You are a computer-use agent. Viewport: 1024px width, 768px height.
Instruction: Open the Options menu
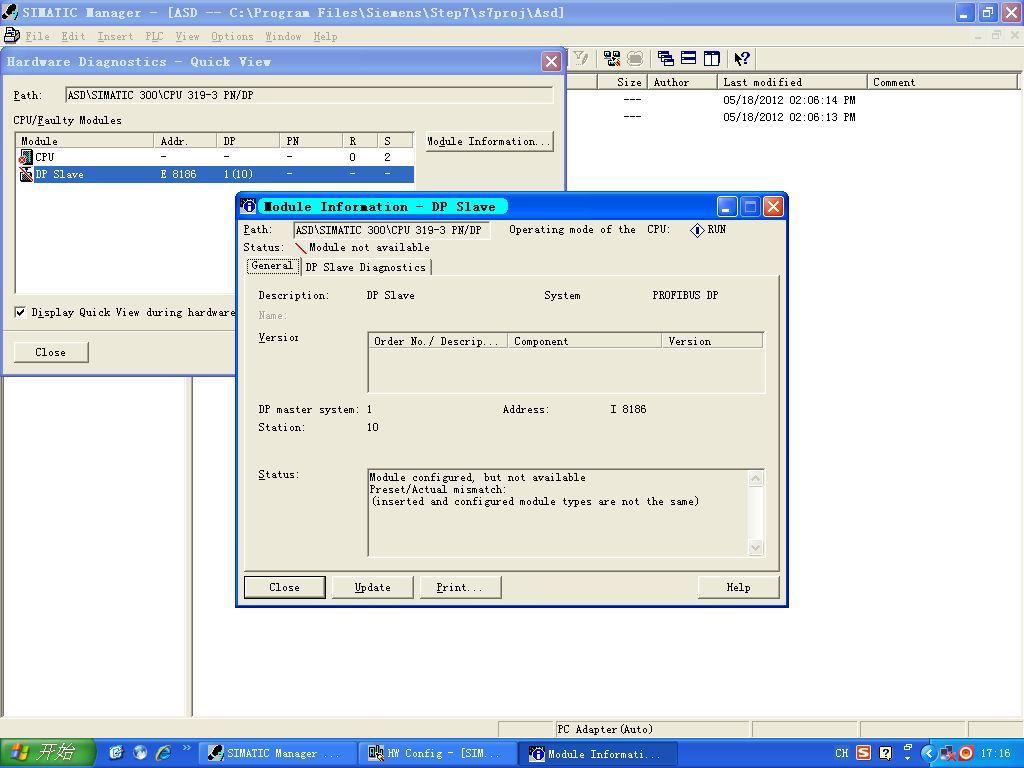[232, 37]
